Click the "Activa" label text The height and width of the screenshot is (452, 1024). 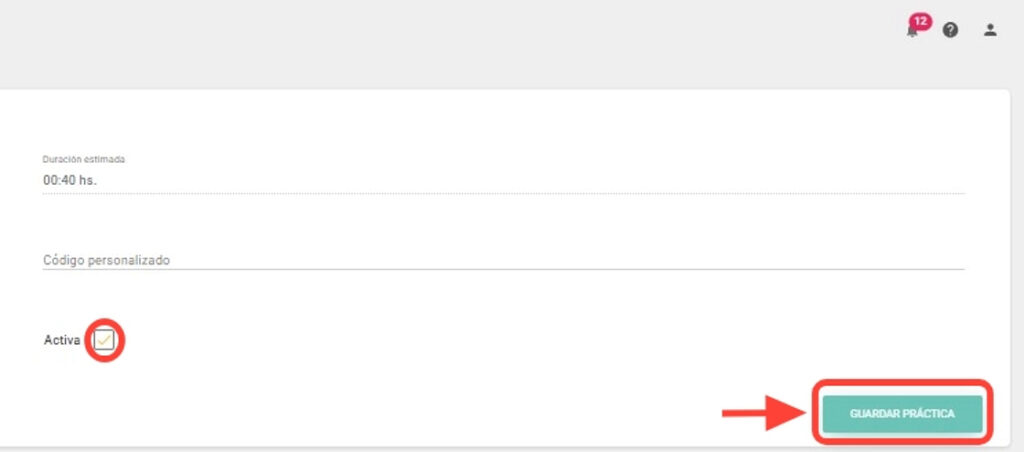point(61,341)
